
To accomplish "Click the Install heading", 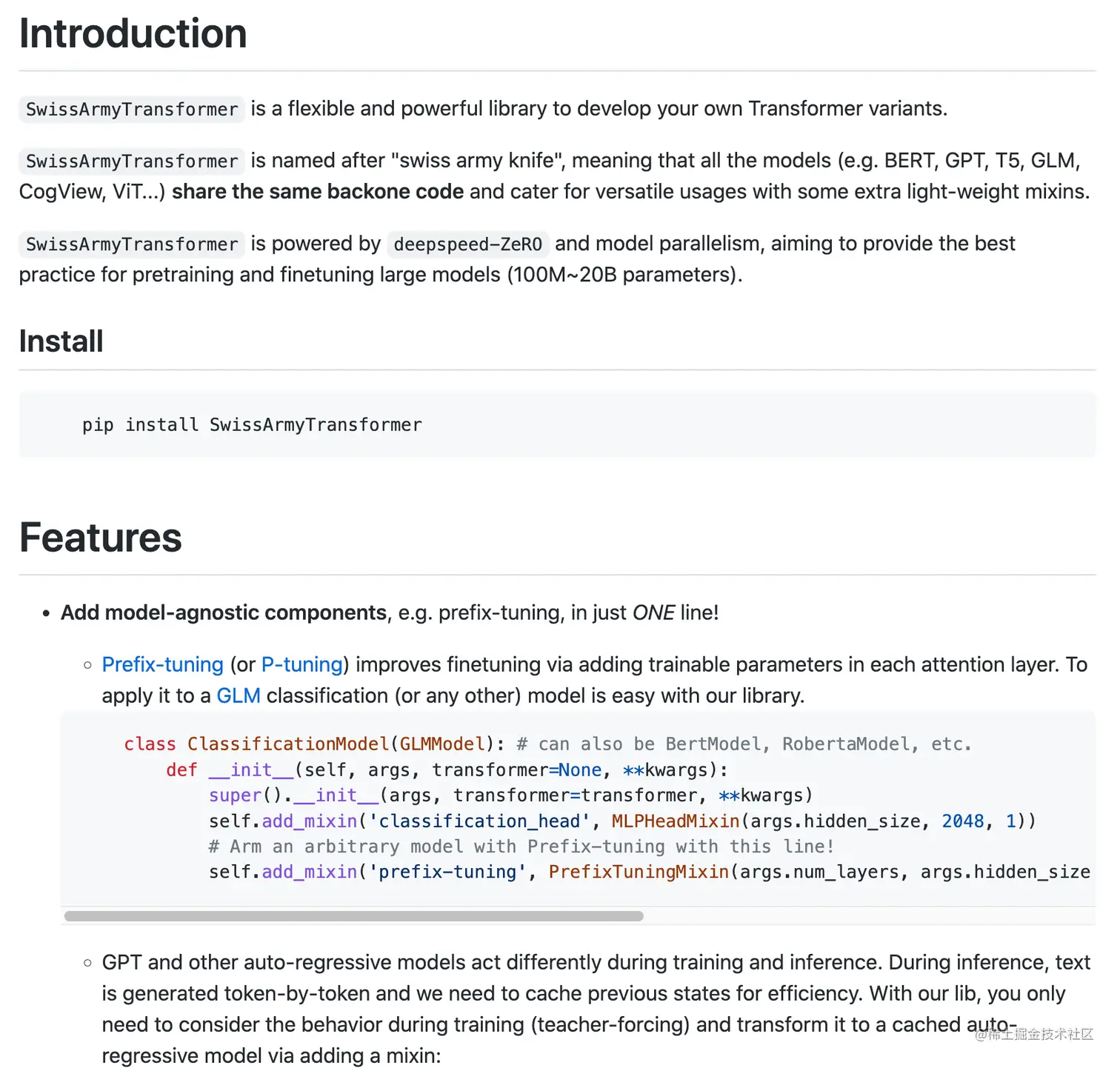I will (61, 341).
